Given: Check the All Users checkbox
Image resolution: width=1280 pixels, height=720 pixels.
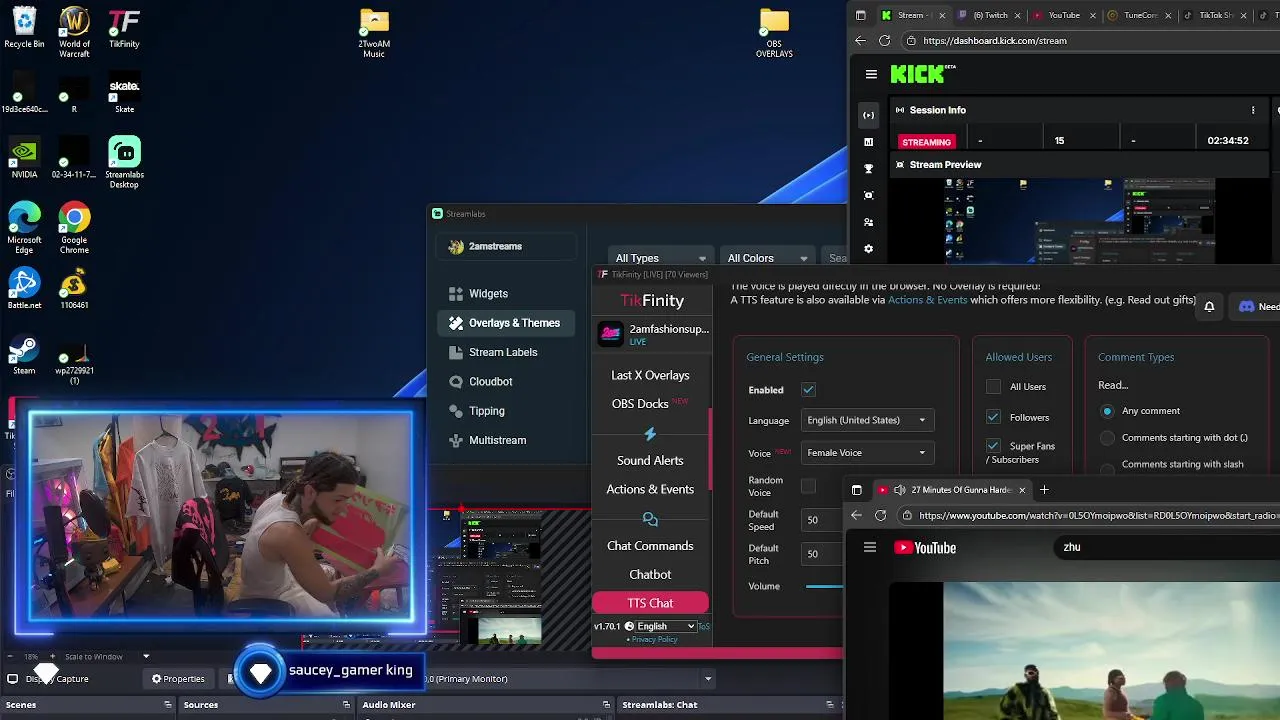Looking at the screenshot, I should pyautogui.click(x=993, y=387).
